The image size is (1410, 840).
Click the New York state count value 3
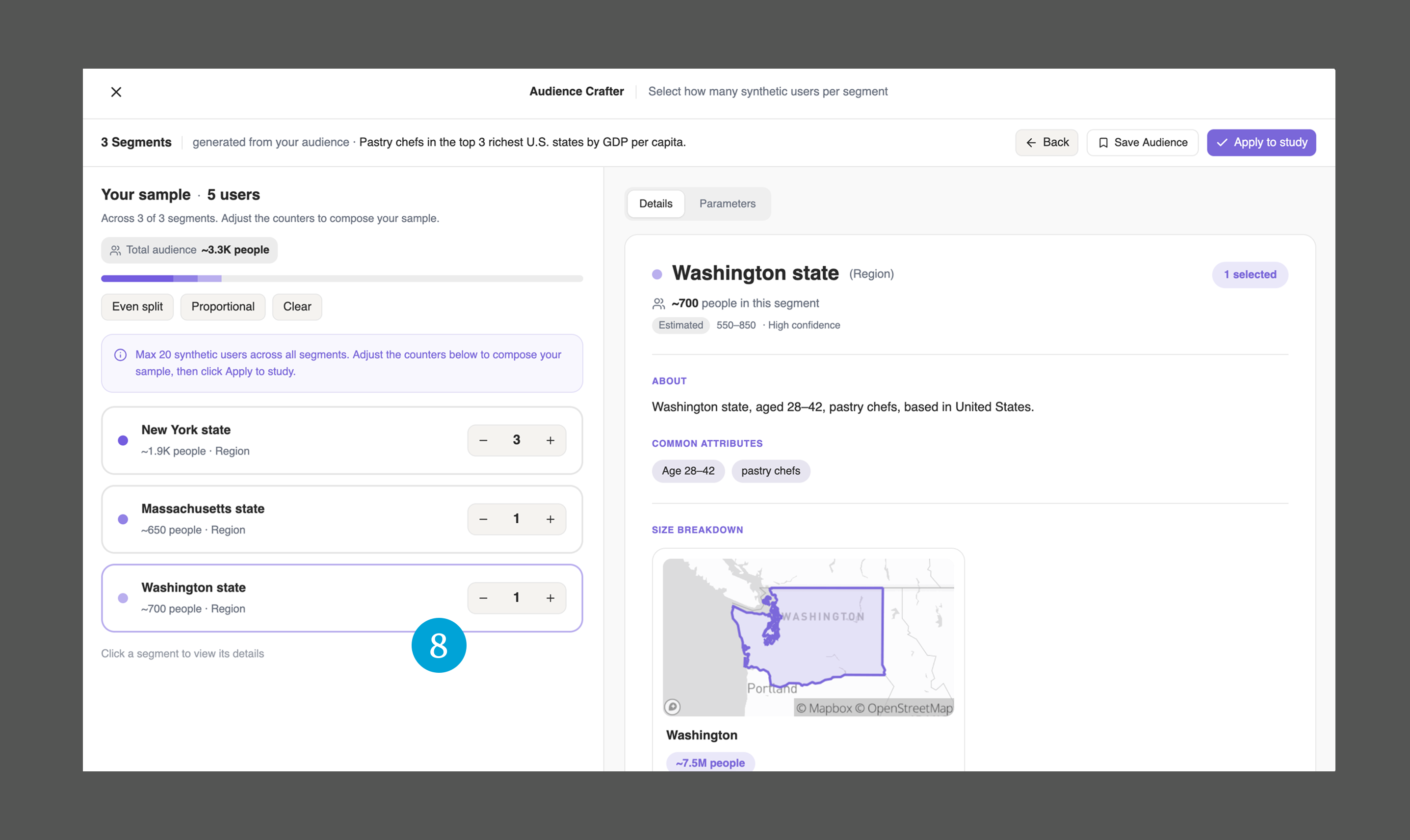pyautogui.click(x=517, y=440)
